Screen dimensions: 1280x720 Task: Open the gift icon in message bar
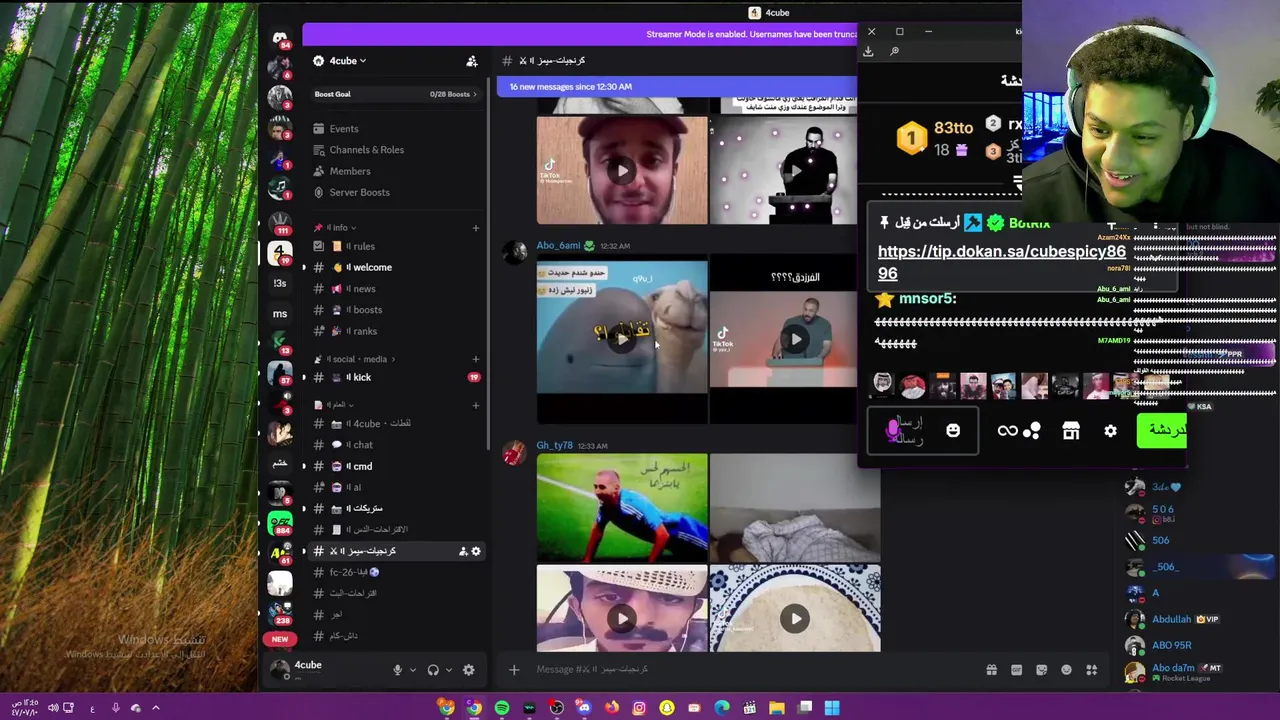pyautogui.click(x=991, y=670)
